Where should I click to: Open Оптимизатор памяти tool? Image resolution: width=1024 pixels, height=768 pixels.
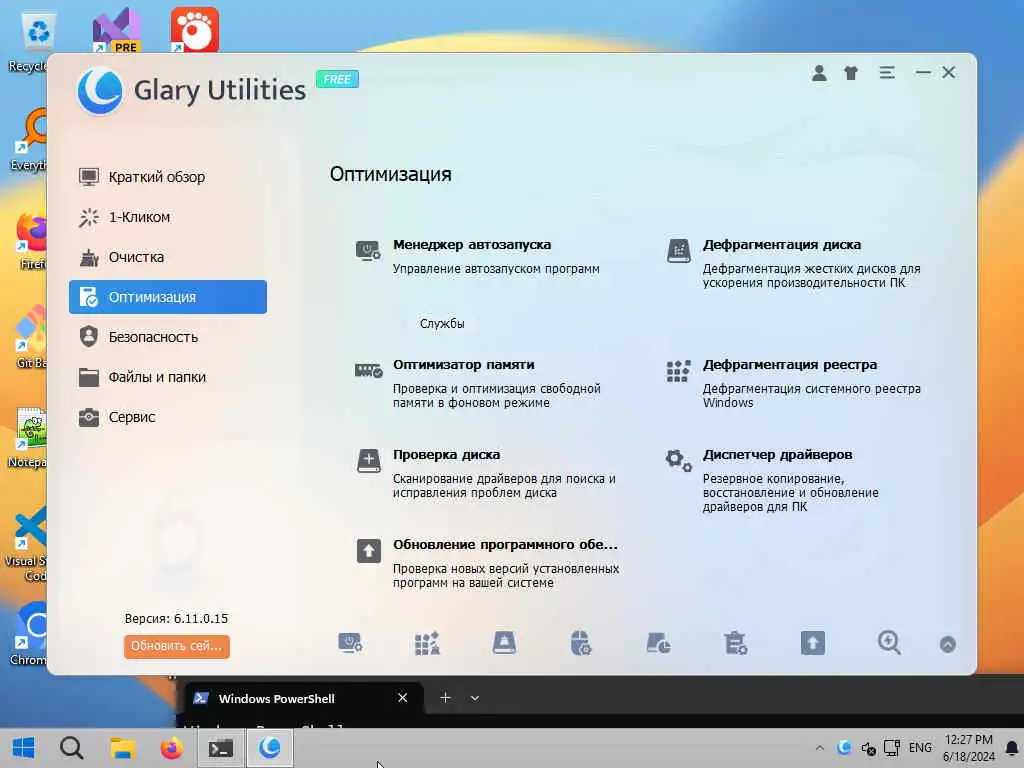click(464, 365)
